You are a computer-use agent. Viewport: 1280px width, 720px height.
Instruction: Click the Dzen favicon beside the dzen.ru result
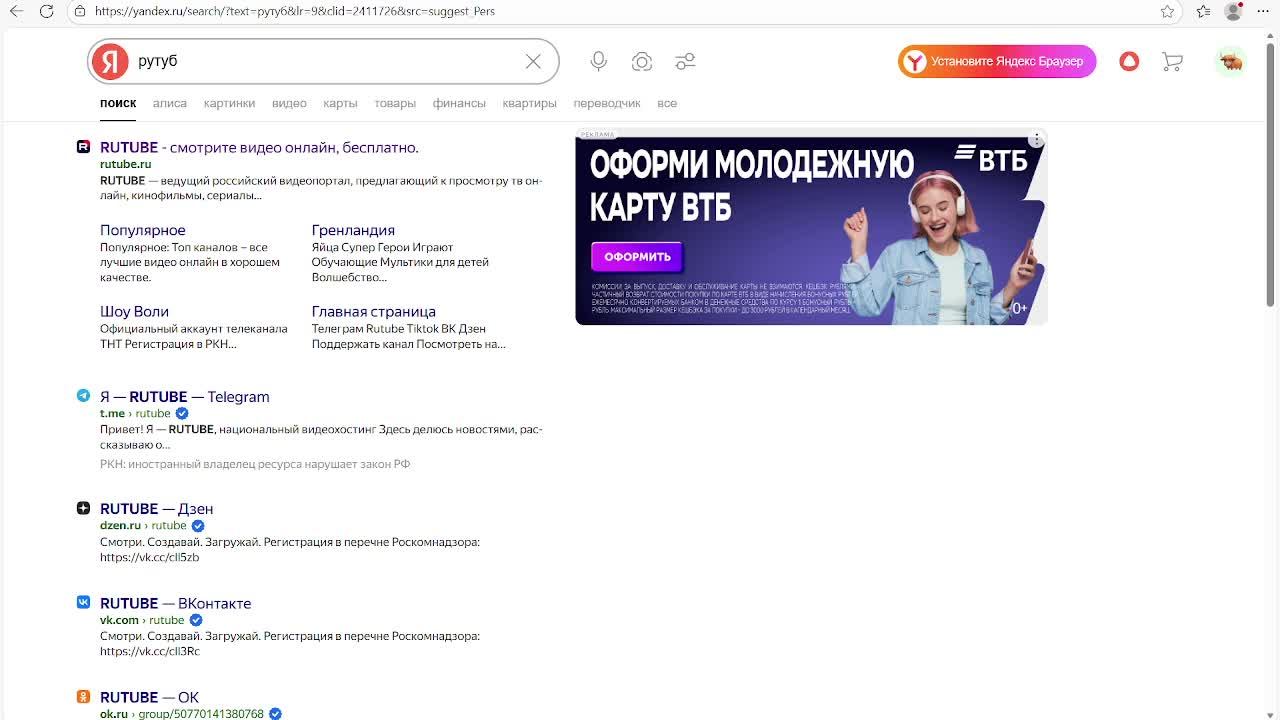pos(83,508)
